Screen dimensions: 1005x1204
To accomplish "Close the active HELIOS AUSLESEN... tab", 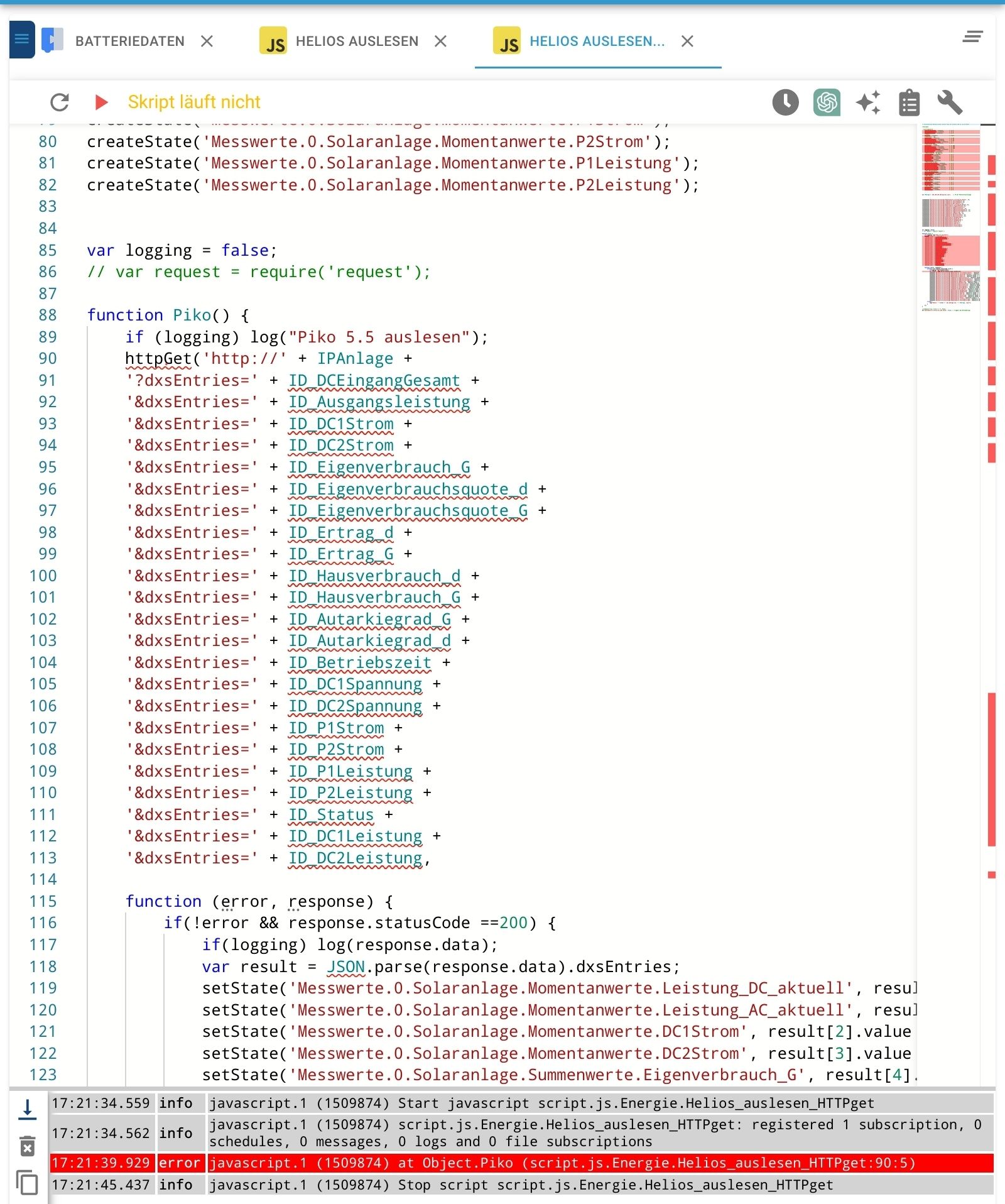I will click(688, 41).
